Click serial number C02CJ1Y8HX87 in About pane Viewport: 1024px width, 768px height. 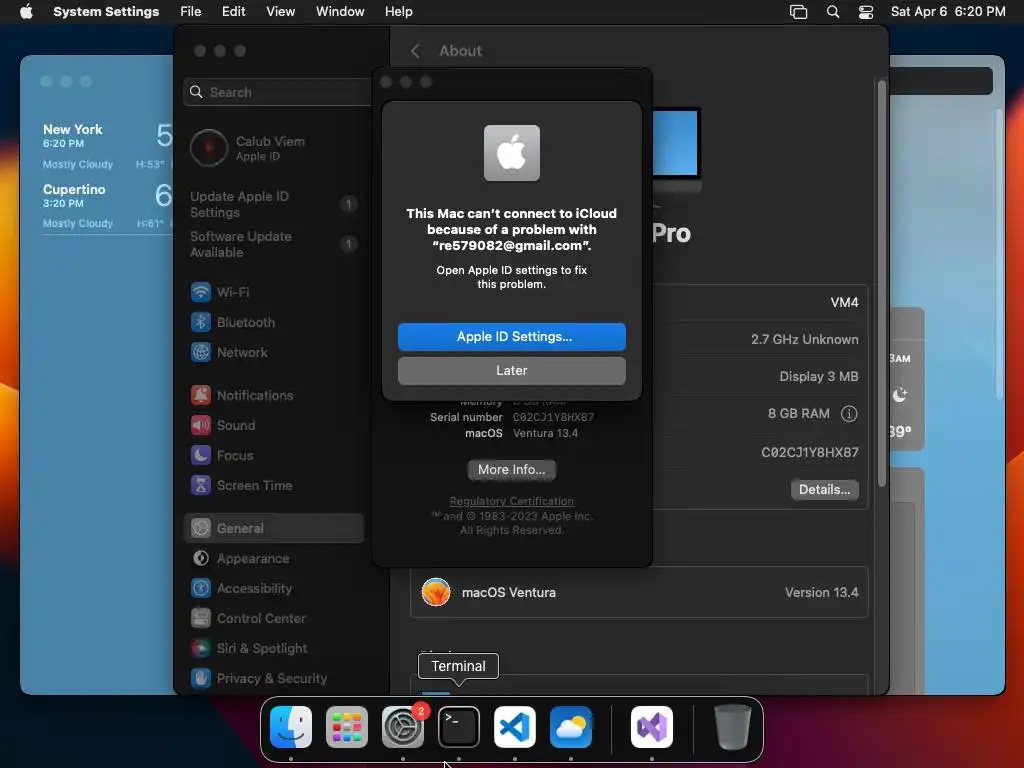point(810,452)
